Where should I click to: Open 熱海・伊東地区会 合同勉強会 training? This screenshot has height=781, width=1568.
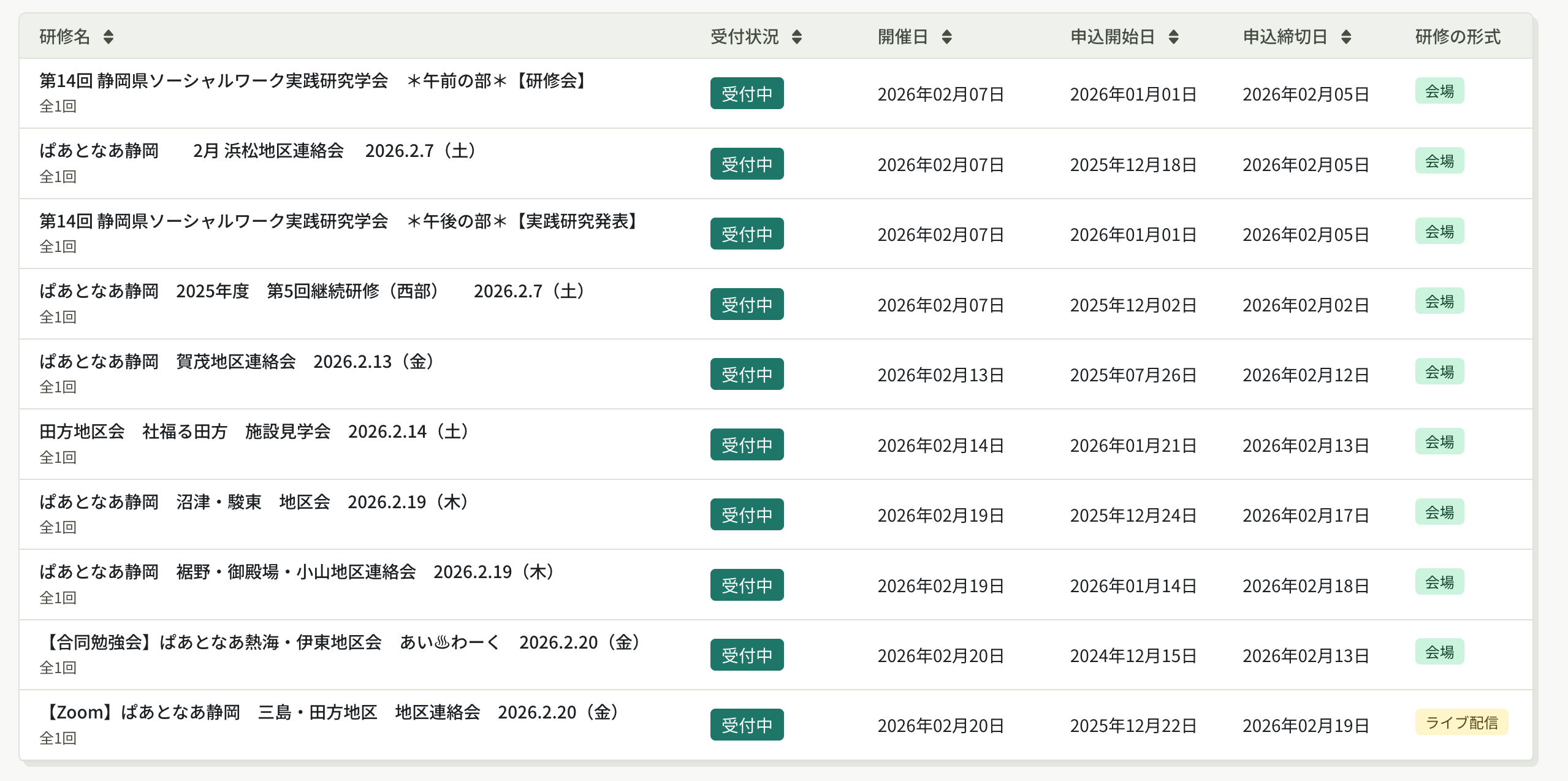point(341,642)
